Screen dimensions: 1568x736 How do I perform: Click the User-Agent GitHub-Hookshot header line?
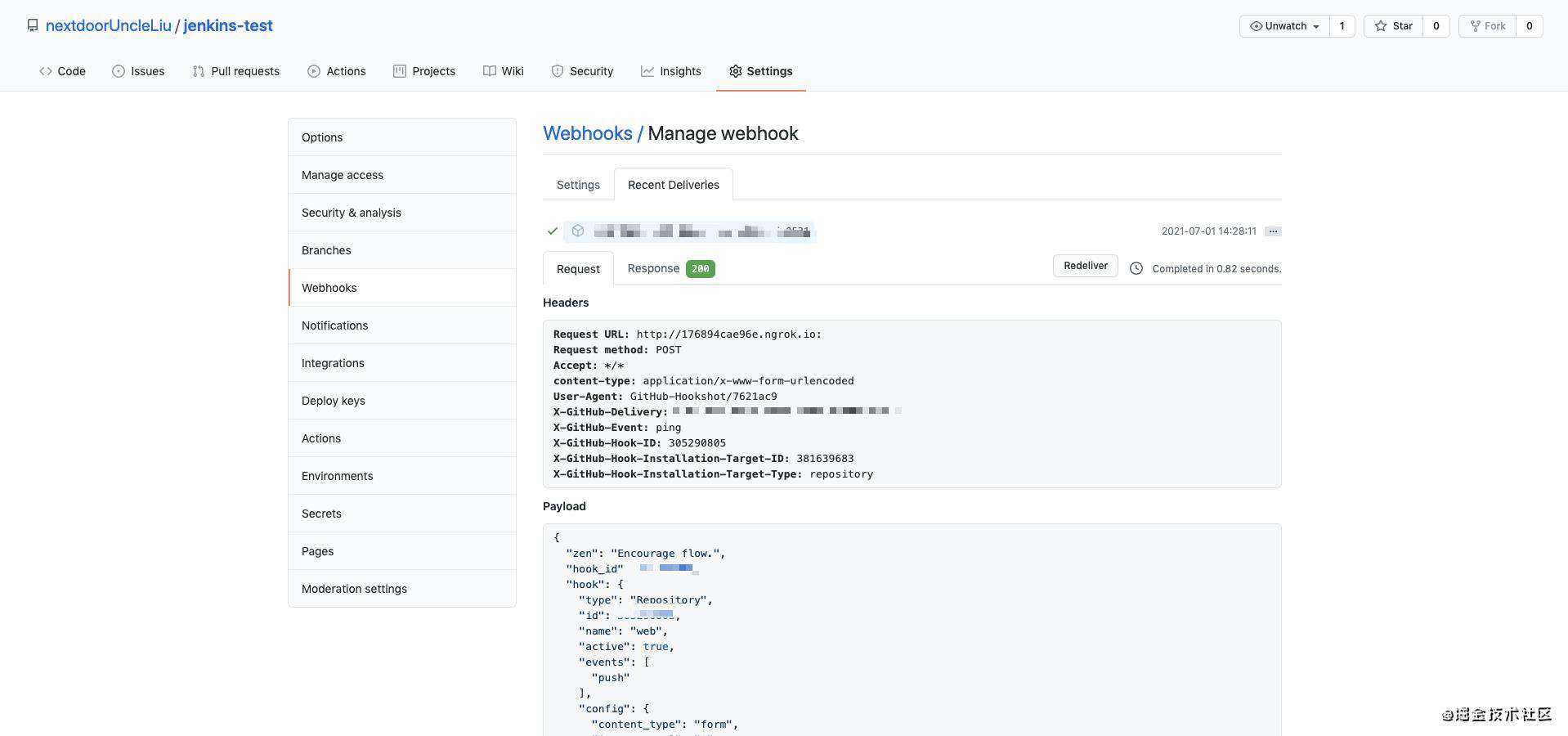665,396
